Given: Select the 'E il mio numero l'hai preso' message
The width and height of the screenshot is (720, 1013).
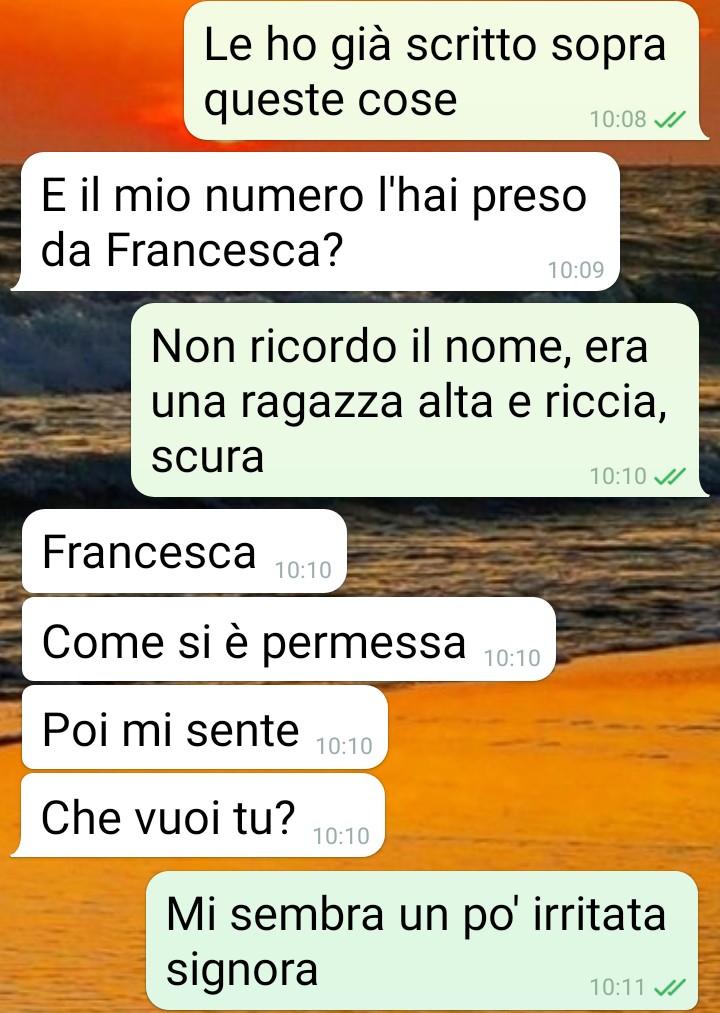Looking at the screenshot, I should point(317,222).
